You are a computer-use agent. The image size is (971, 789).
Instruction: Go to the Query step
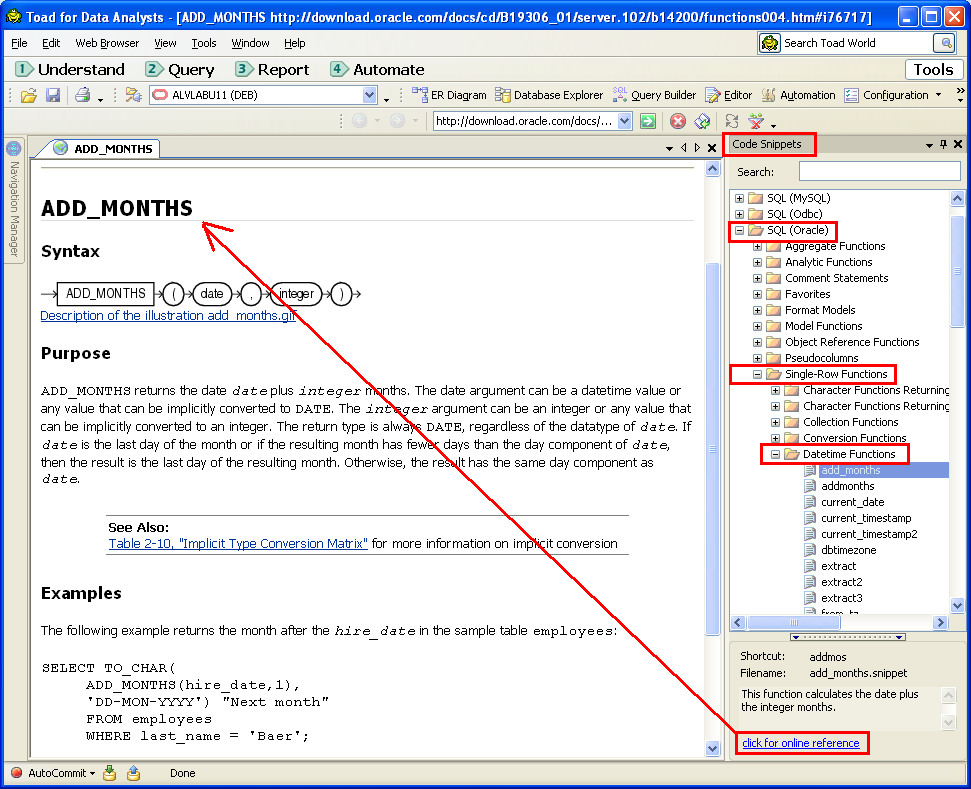[x=180, y=69]
